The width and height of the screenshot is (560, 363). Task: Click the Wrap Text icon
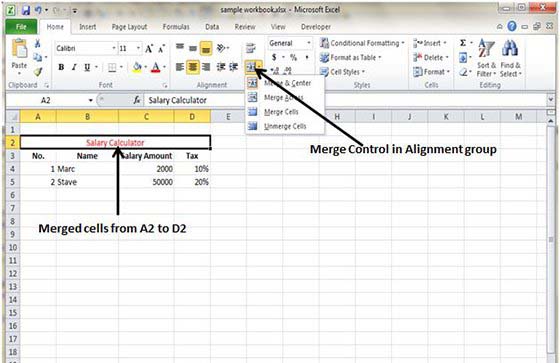(251, 48)
